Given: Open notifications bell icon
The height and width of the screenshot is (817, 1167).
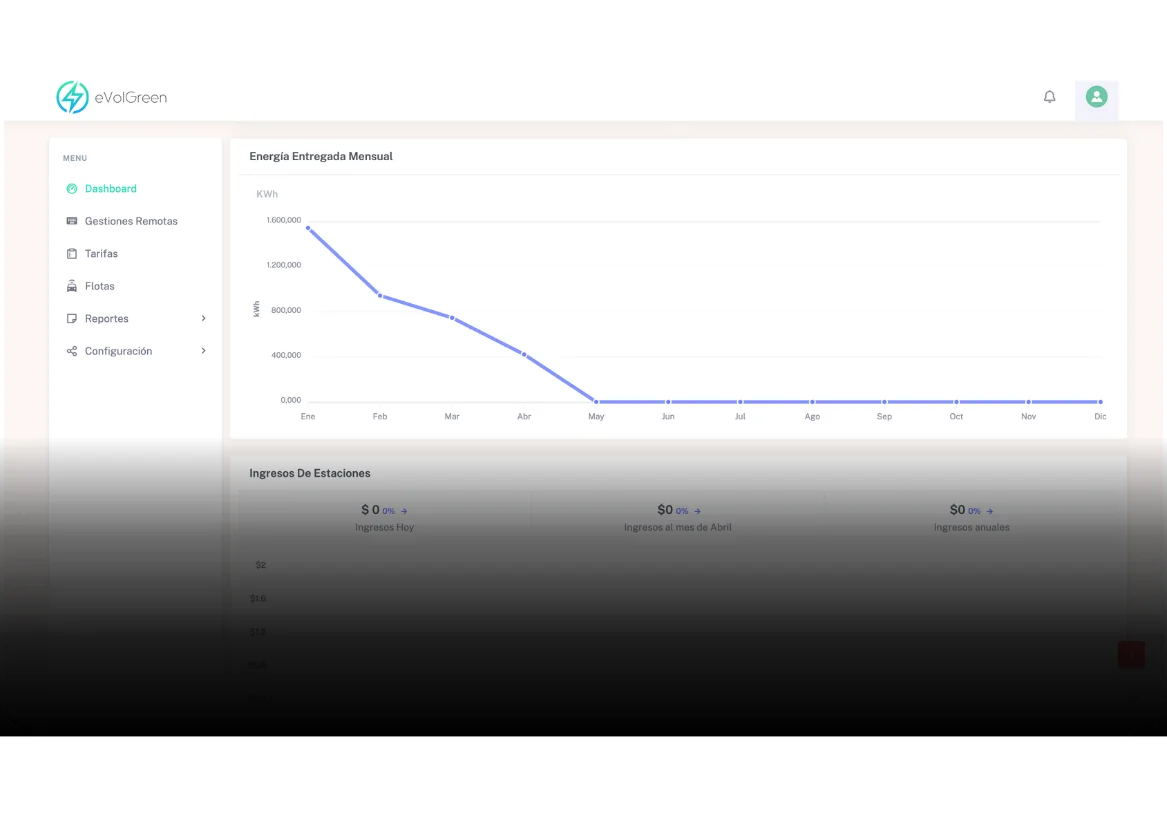Looking at the screenshot, I should point(1049,97).
